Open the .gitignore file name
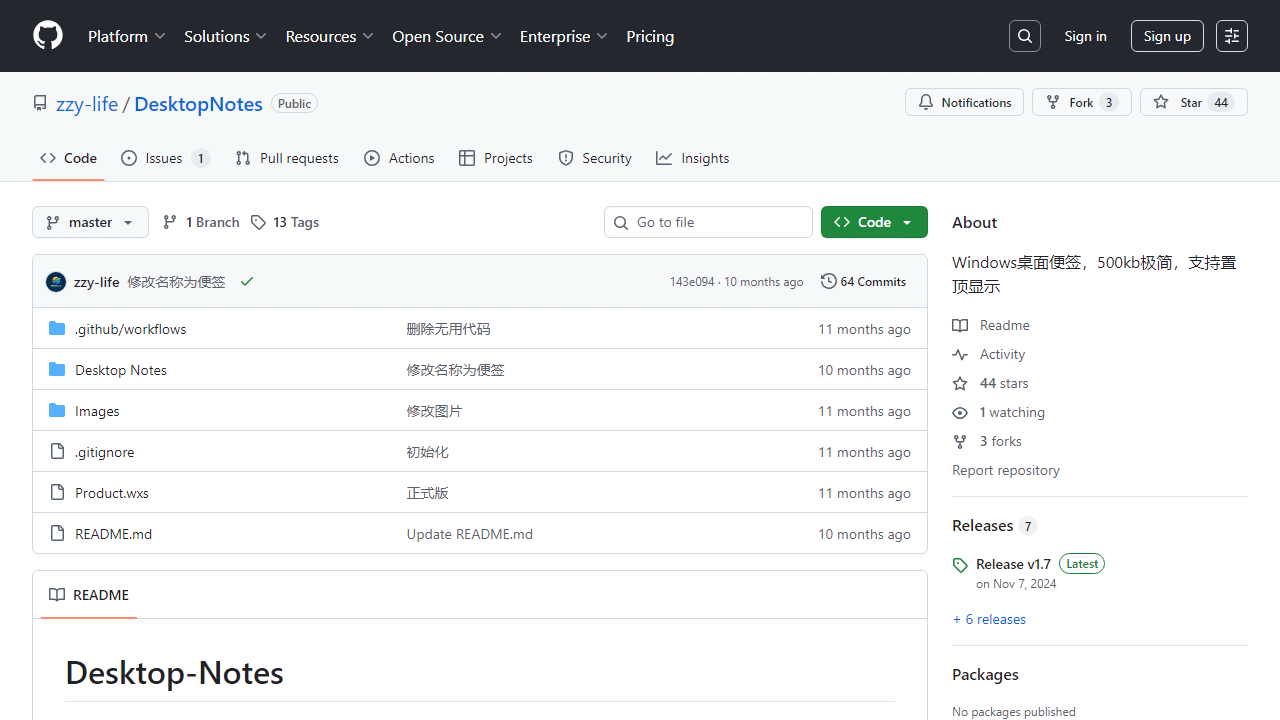The height and width of the screenshot is (720, 1280). (x=104, y=452)
